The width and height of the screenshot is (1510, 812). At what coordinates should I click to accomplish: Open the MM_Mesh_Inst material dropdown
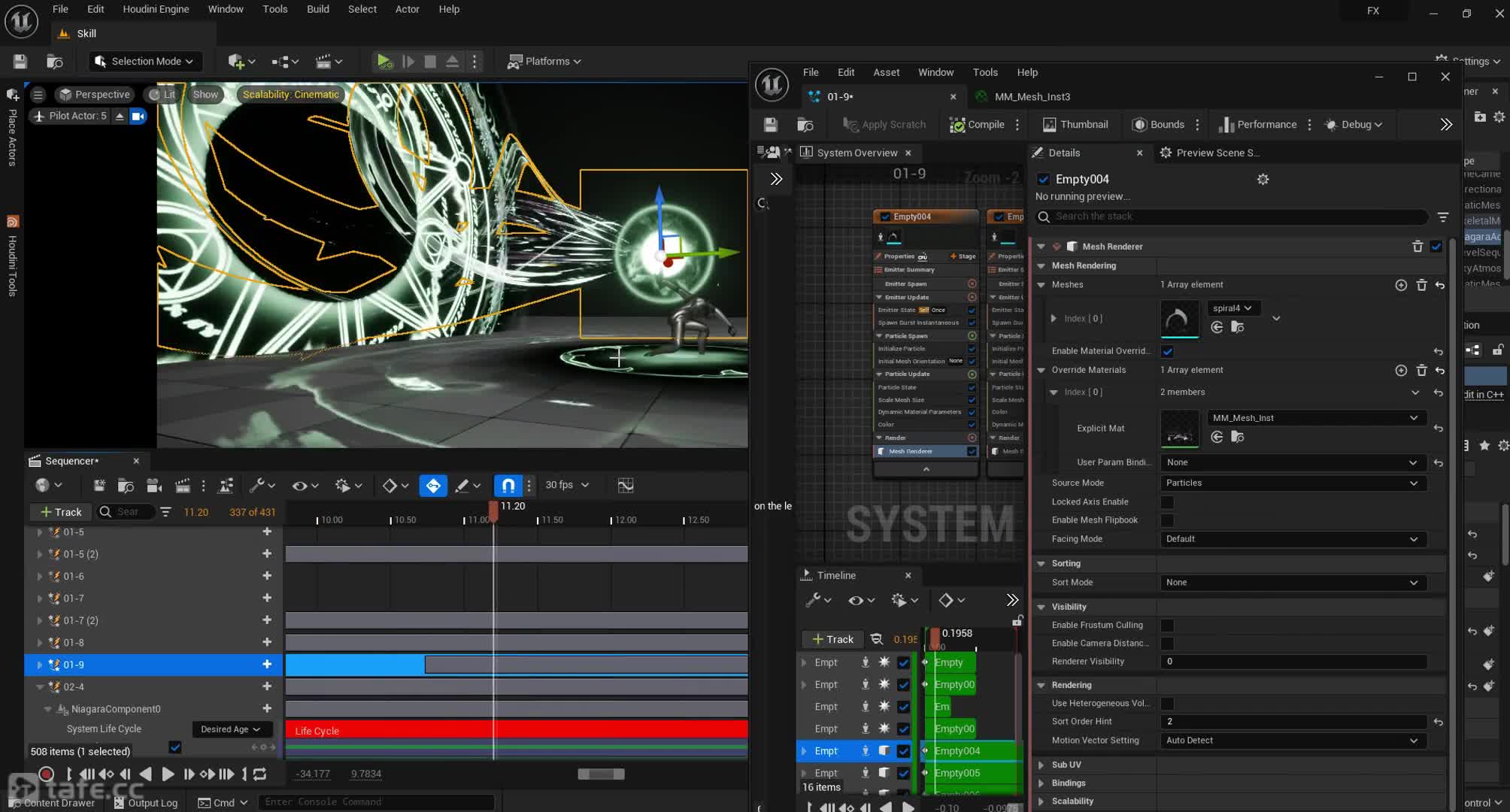(1316, 418)
